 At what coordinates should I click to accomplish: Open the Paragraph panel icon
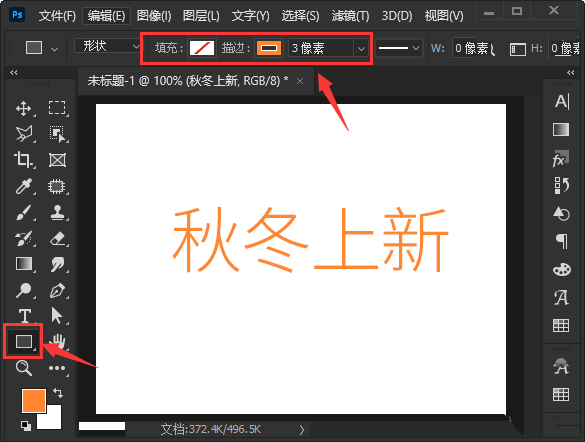tap(562, 241)
